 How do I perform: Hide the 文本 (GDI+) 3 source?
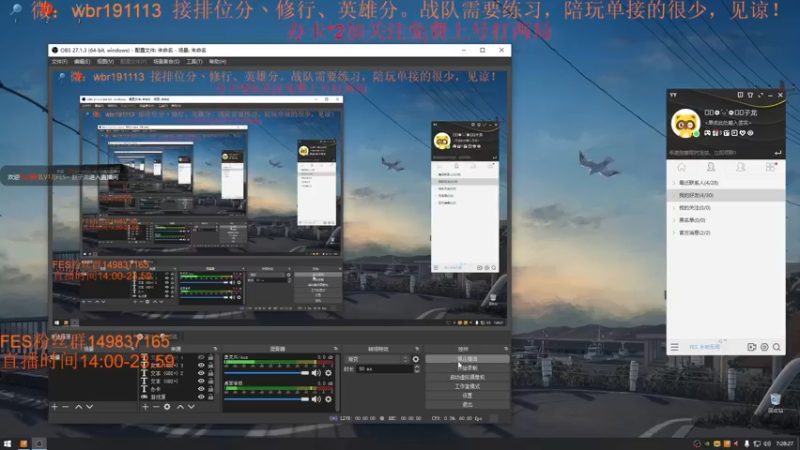[x=201, y=365]
